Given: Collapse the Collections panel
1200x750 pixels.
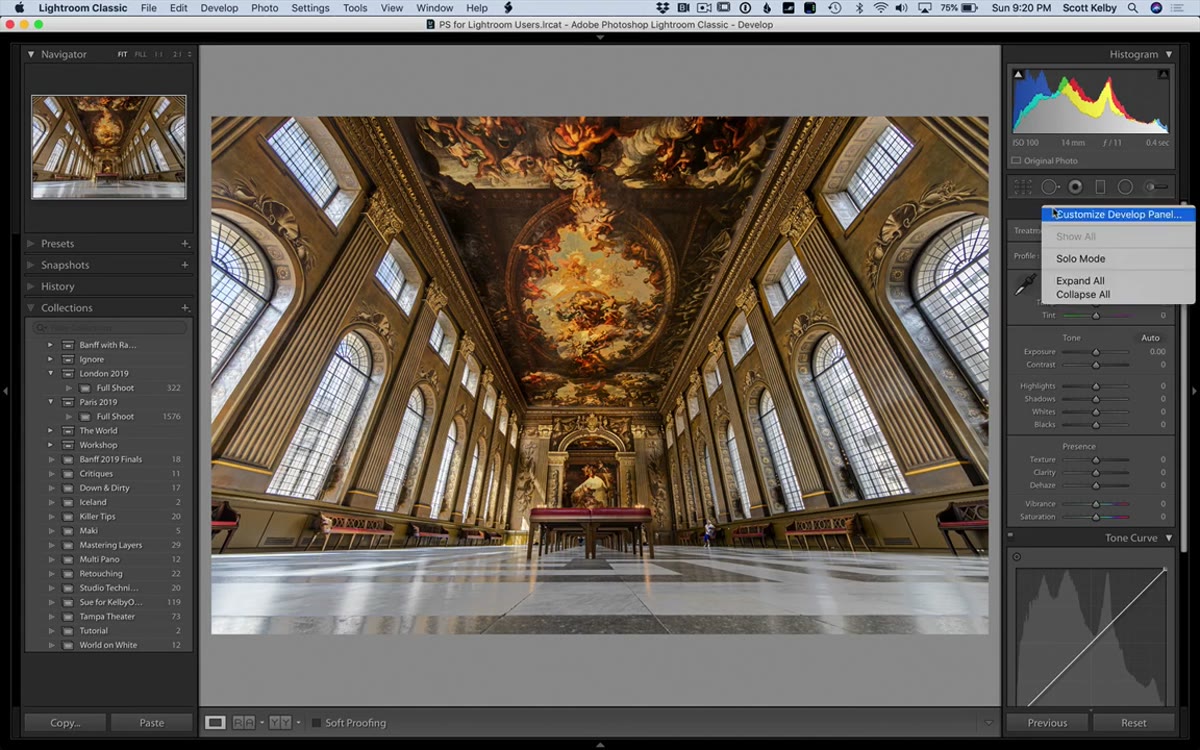Looking at the screenshot, I should pos(31,308).
